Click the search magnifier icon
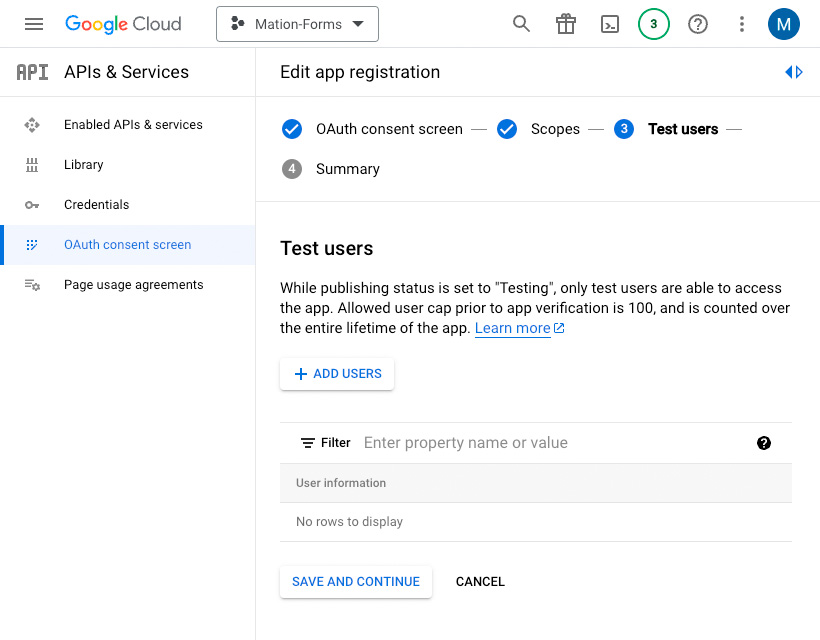The image size is (820, 640). 521,24
